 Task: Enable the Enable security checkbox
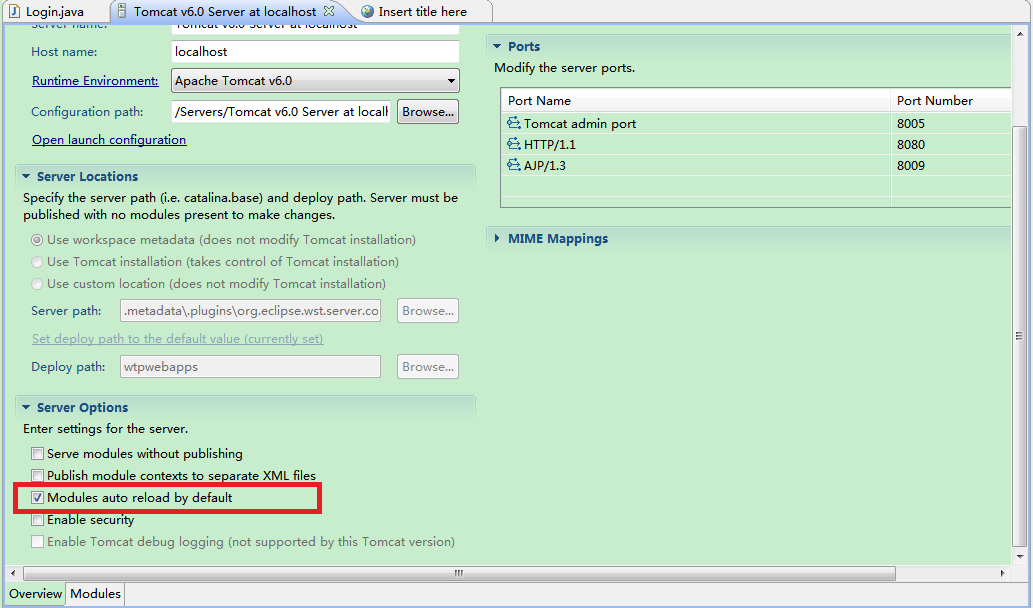tap(38, 520)
